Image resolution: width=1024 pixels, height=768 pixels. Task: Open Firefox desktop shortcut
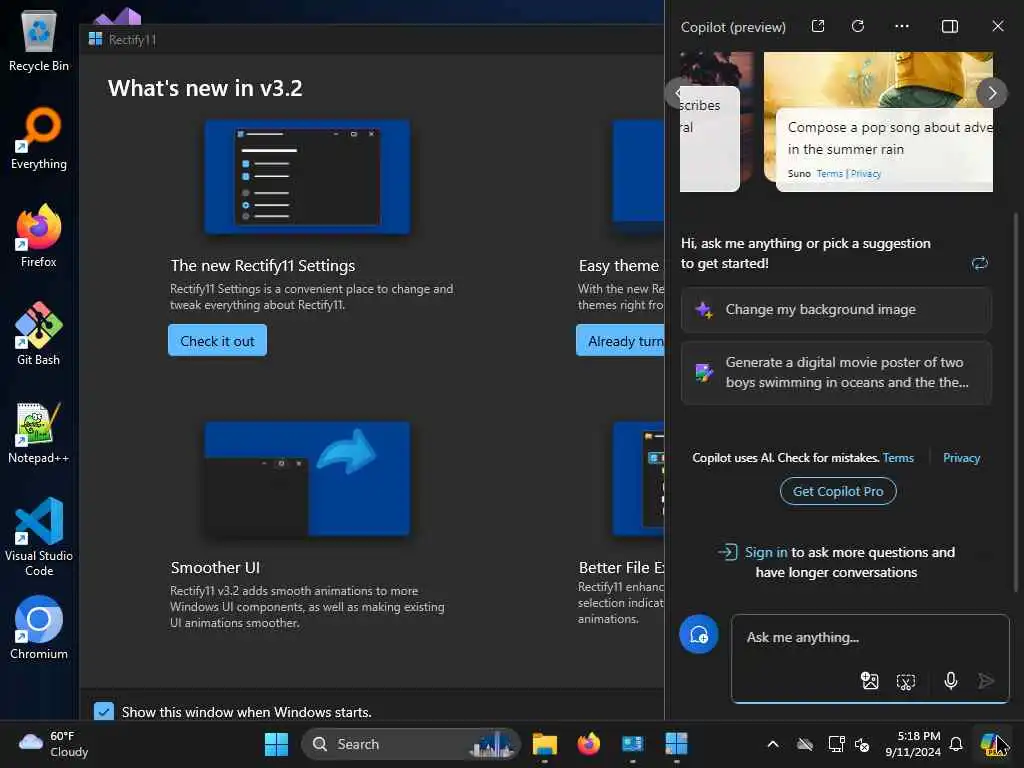pyautogui.click(x=39, y=236)
